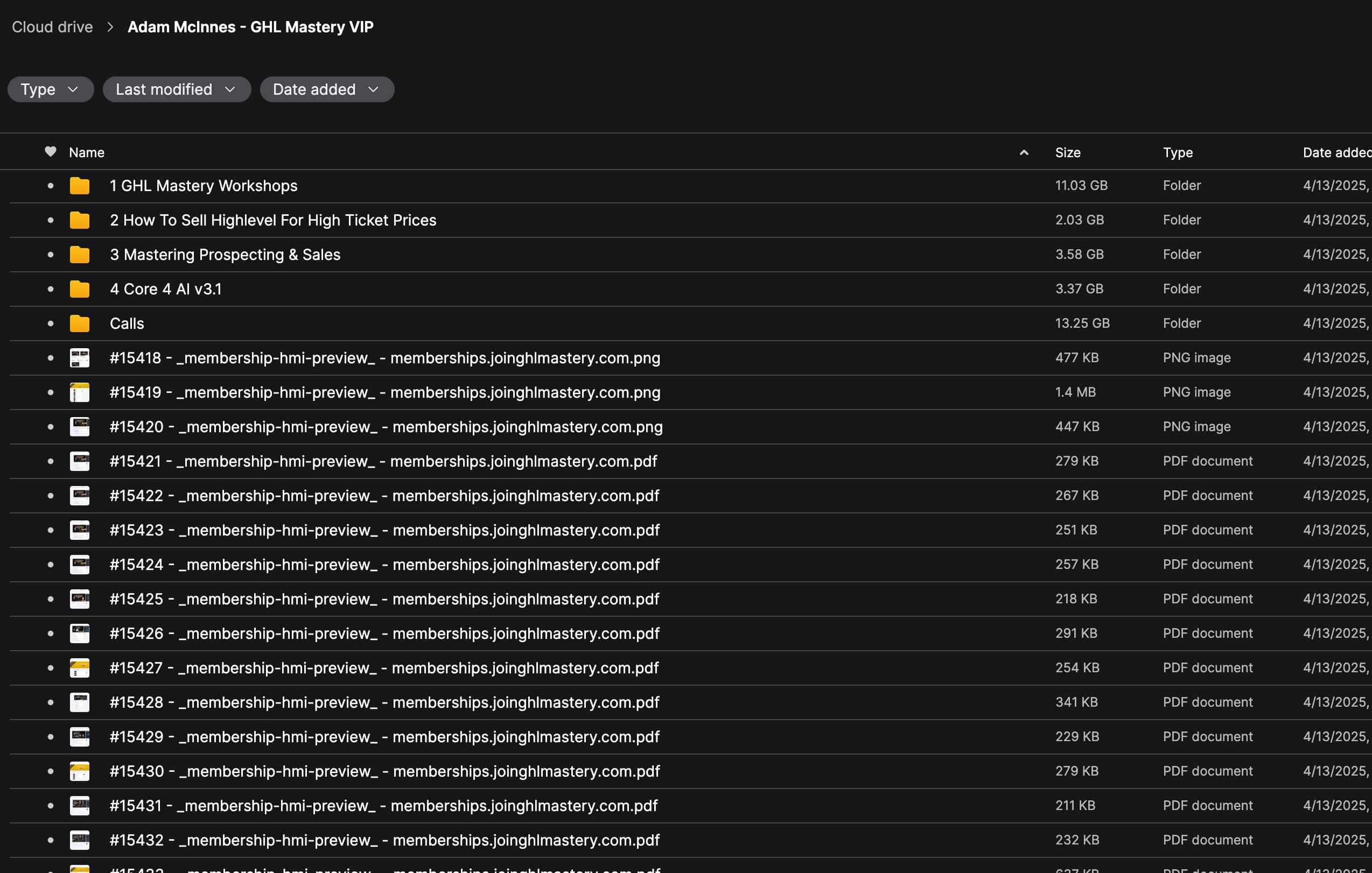Image resolution: width=1372 pixels, height=873 pixels.
Task: Open #15432 membership-hmi-preview PDF file
Action: 384,840
